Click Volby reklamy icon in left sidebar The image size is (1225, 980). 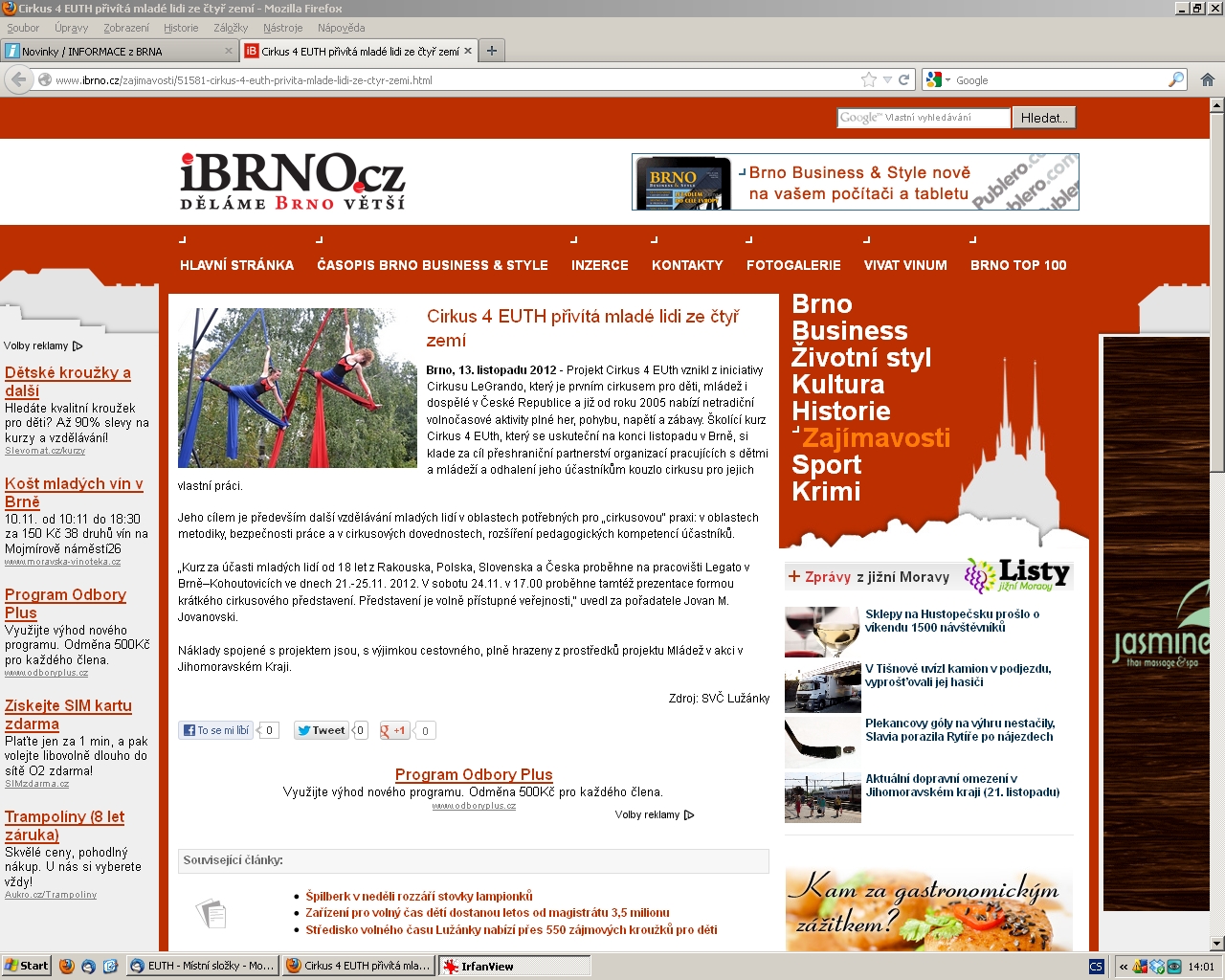coord(78,346)
